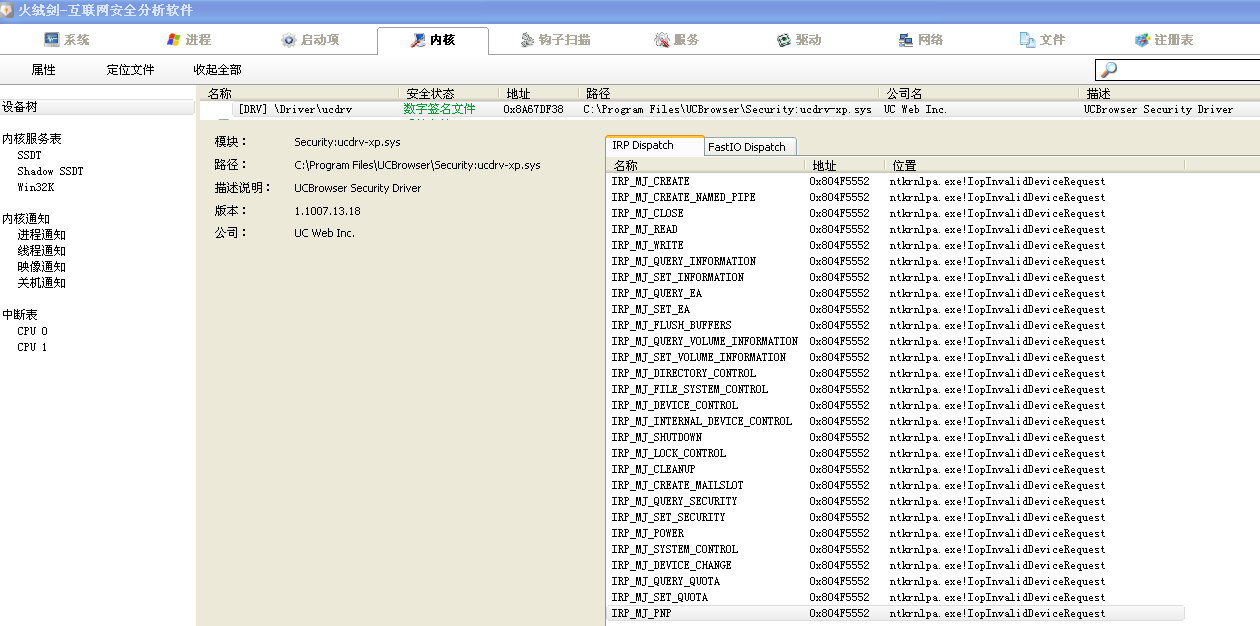Select the IRP_MJ_POWER row
Screen dimensions: 1260x626
895,533
